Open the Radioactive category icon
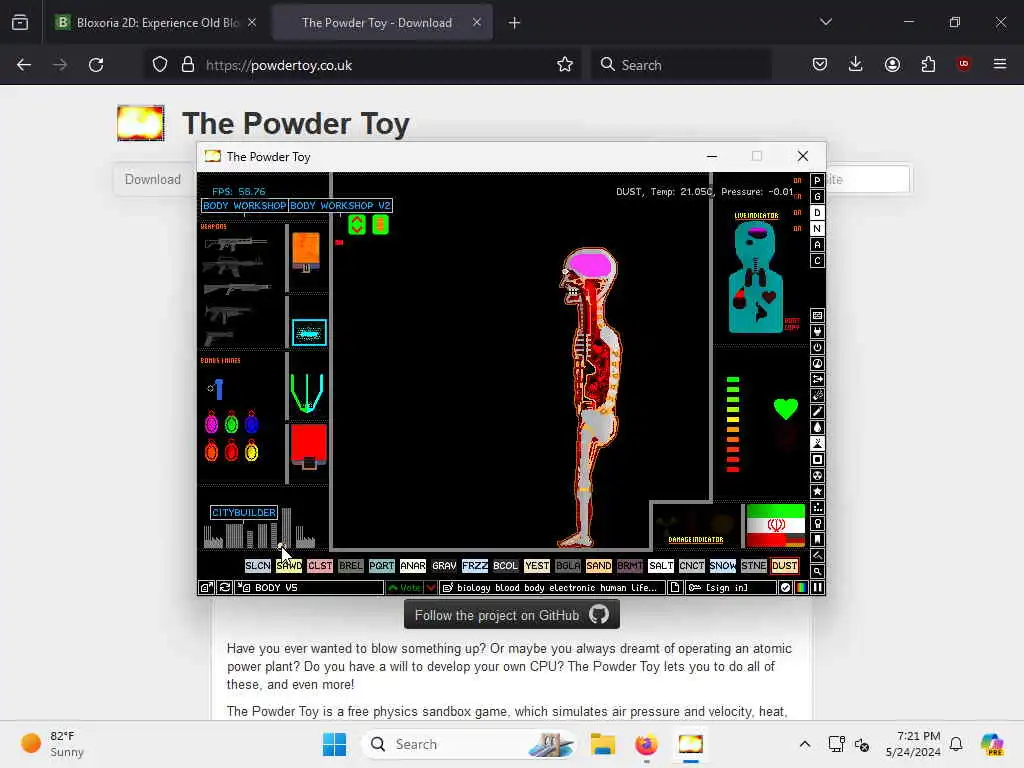This screenshot has width=1024, height=768. coord(817,475)
